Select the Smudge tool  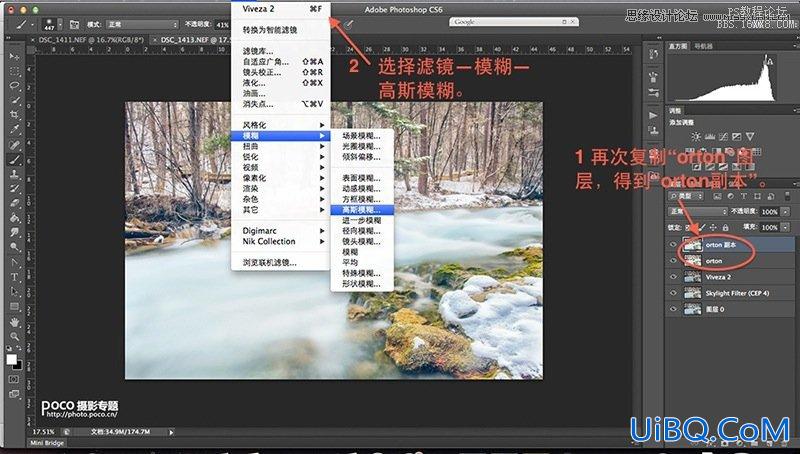pyautogui.click(x=14, y=233)
